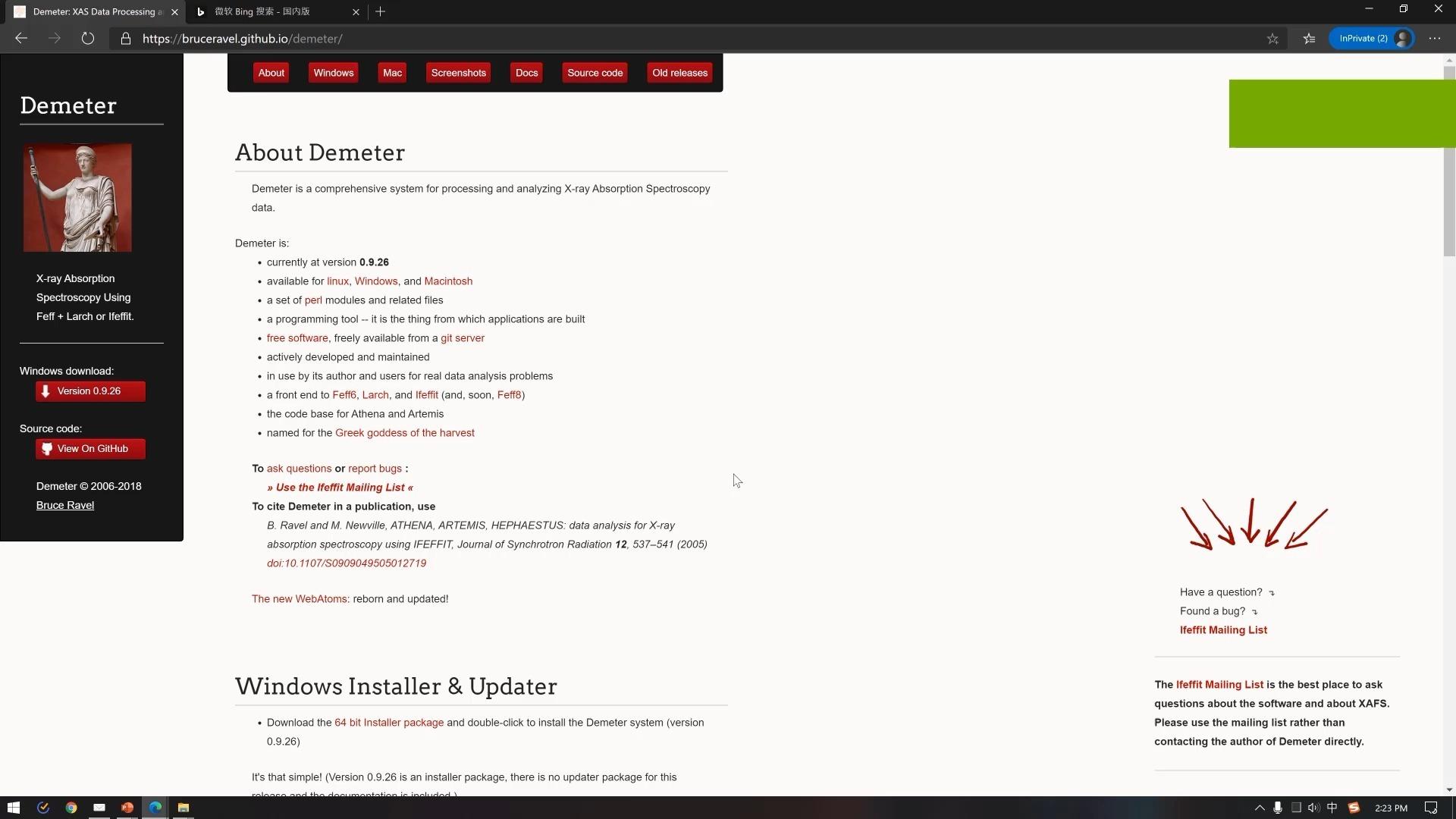The width and height of the screenshot is (1456, 819).
Task: Download Version 0.9.26 for Windows
Action: 89,391
